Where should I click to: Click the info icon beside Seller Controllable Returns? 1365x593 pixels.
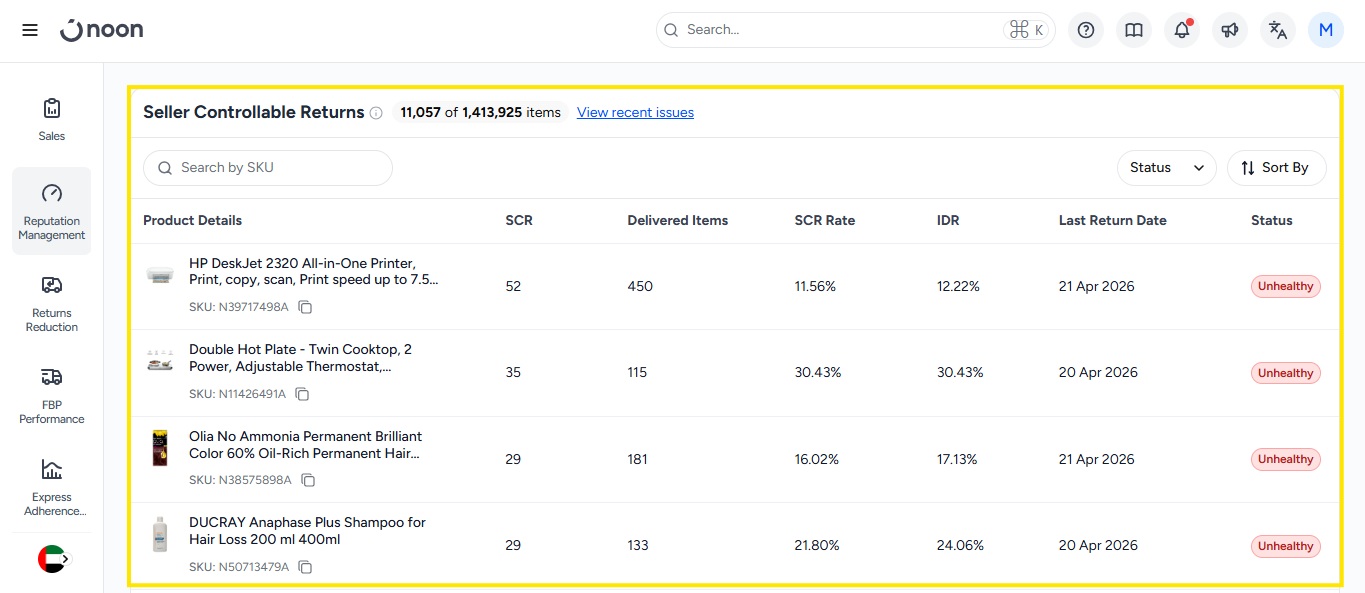click(376, 113)
